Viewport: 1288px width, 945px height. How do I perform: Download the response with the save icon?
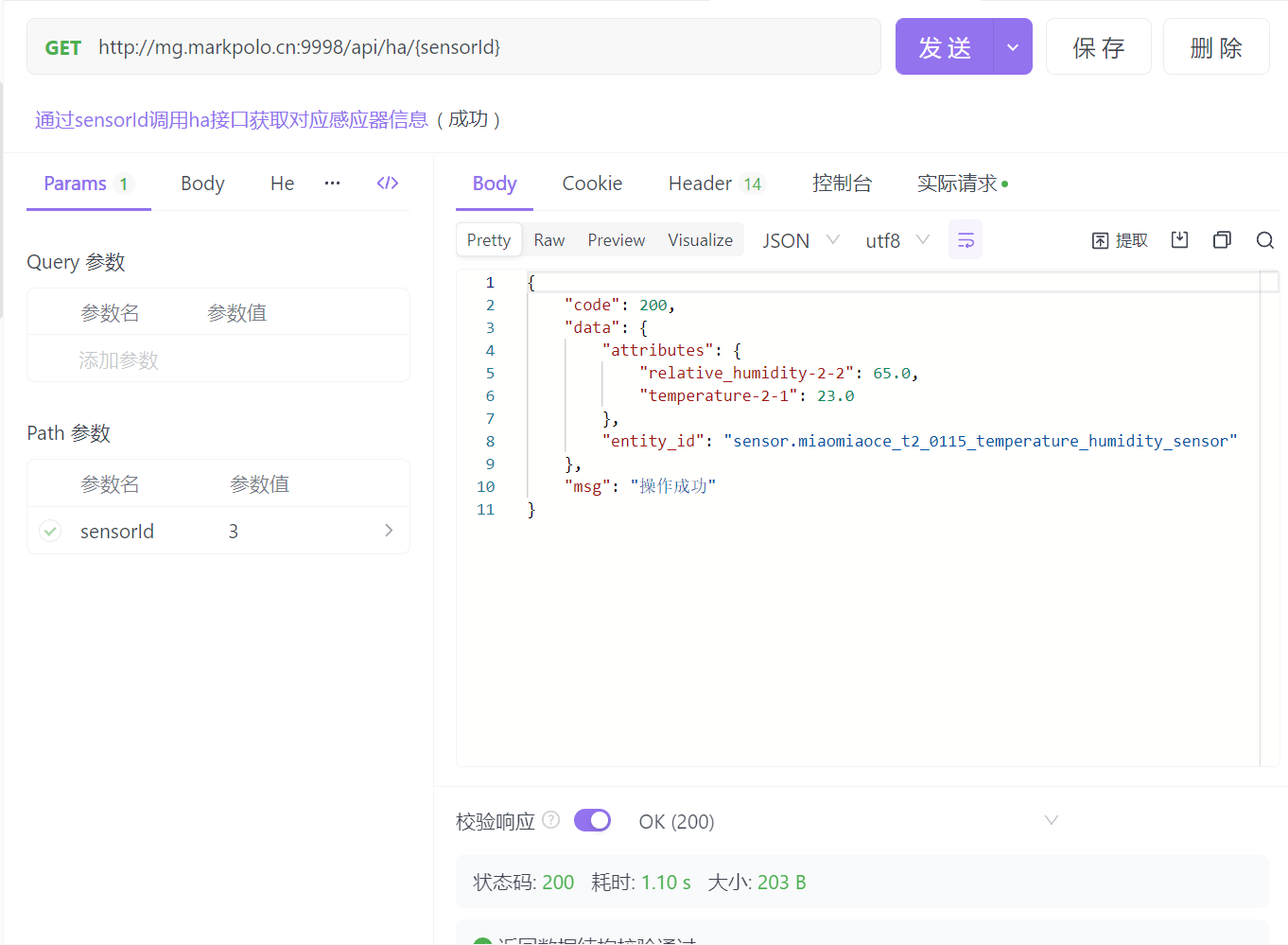1179,240
